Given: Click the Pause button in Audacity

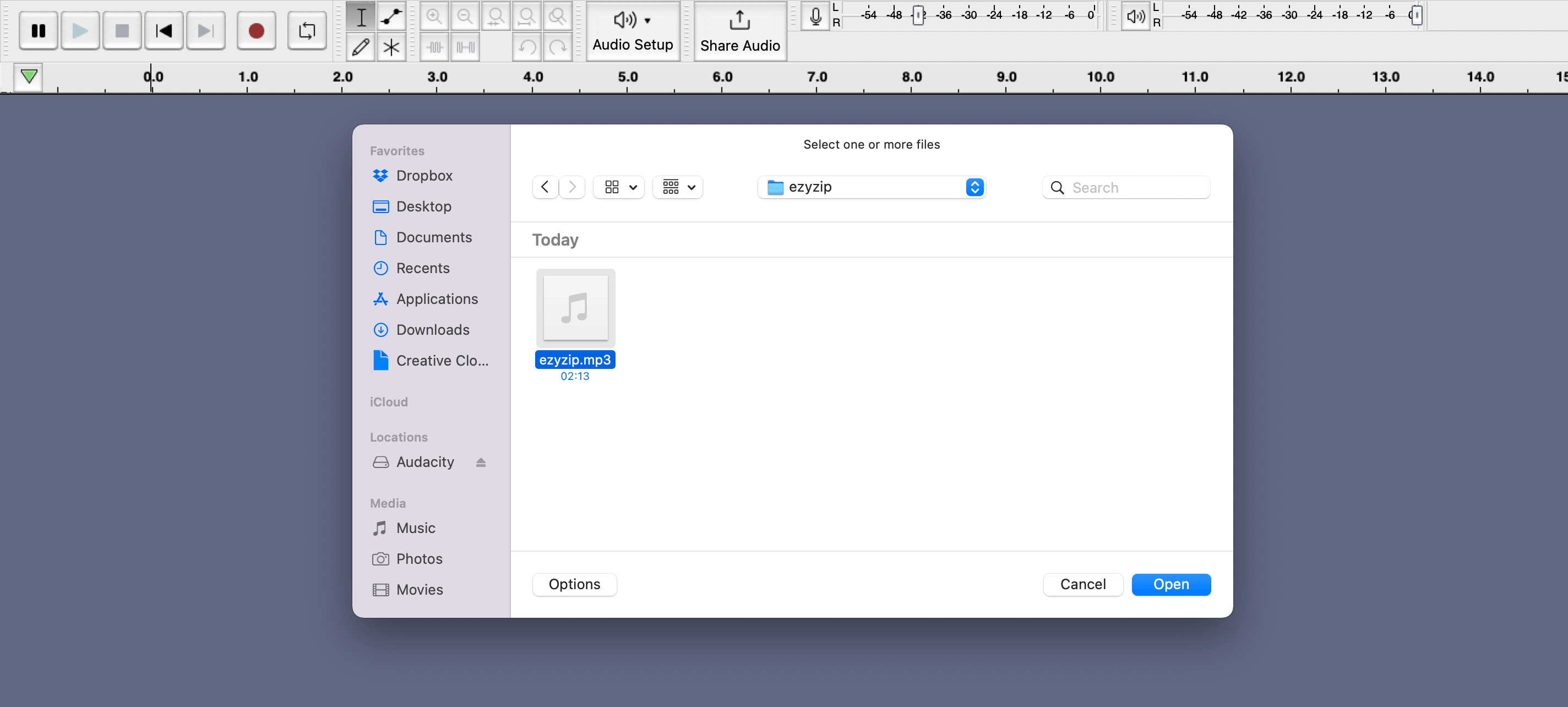Looking at the screenshot, I should [38, 29].
